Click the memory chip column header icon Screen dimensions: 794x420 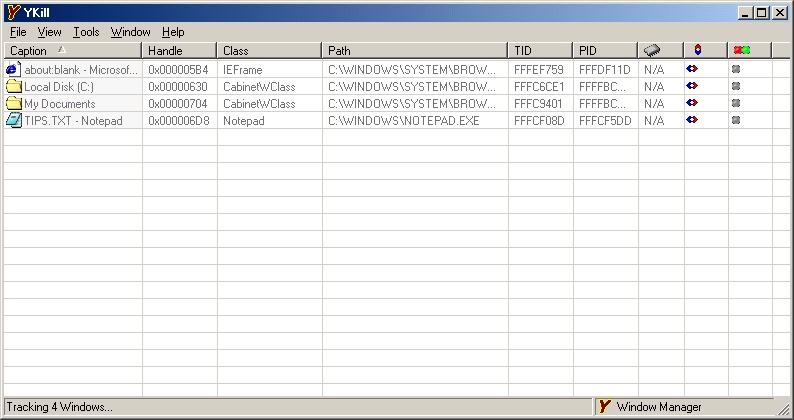652,50
